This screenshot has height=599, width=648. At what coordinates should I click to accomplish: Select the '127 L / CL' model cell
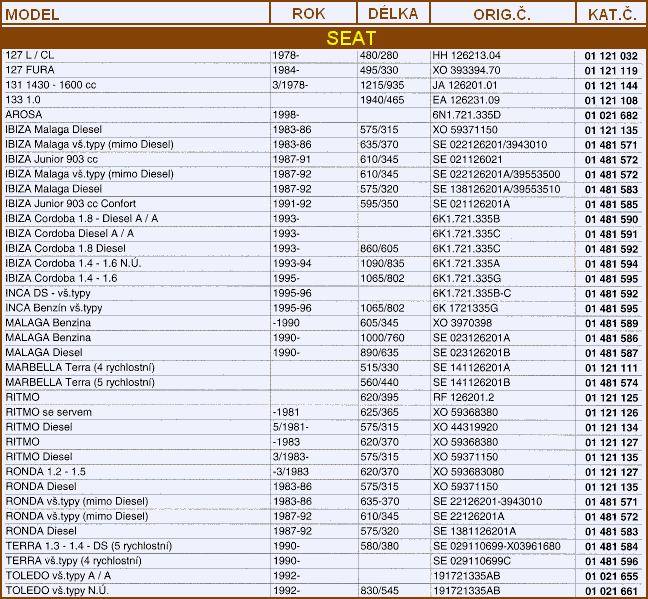pyautogui.click(x=29, y=55)
